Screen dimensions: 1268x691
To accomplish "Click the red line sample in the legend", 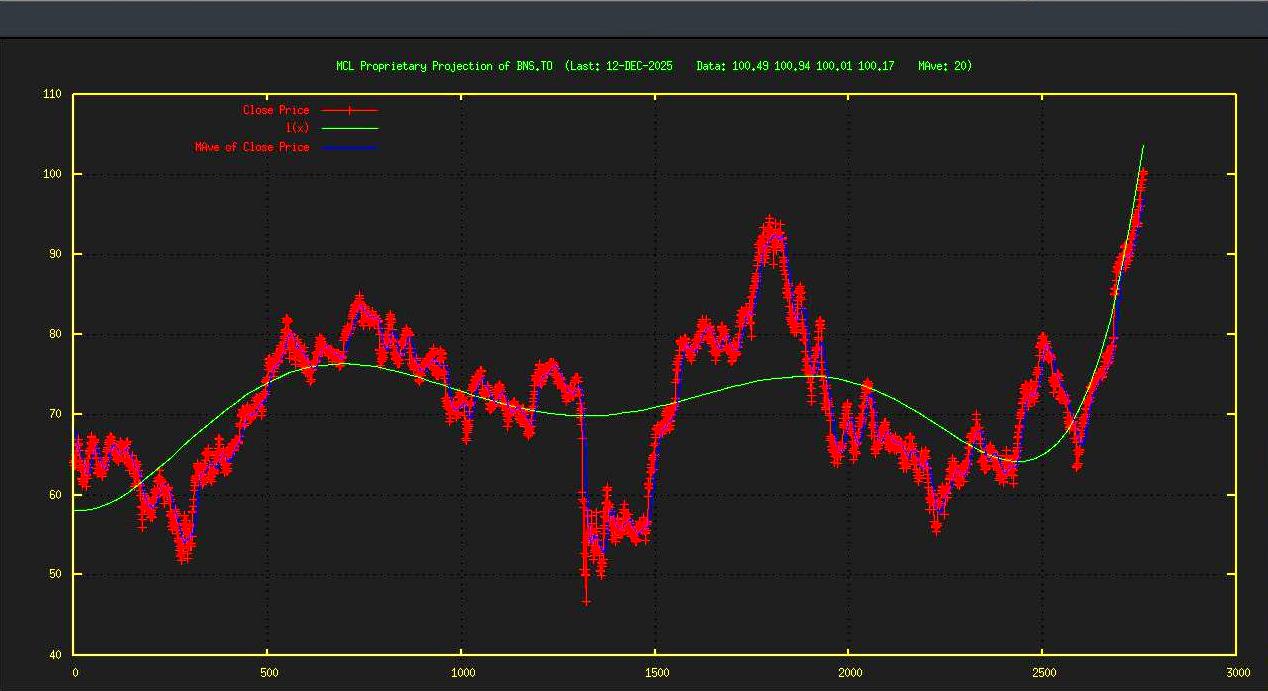I will click(349, 110).
